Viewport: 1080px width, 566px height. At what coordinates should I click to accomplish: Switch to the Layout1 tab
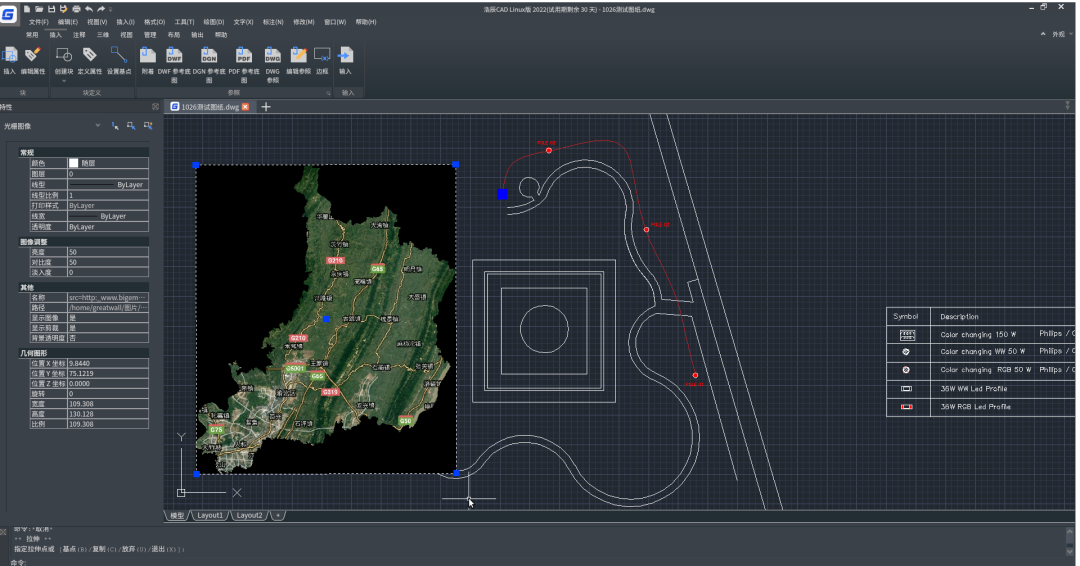point(210,515)
